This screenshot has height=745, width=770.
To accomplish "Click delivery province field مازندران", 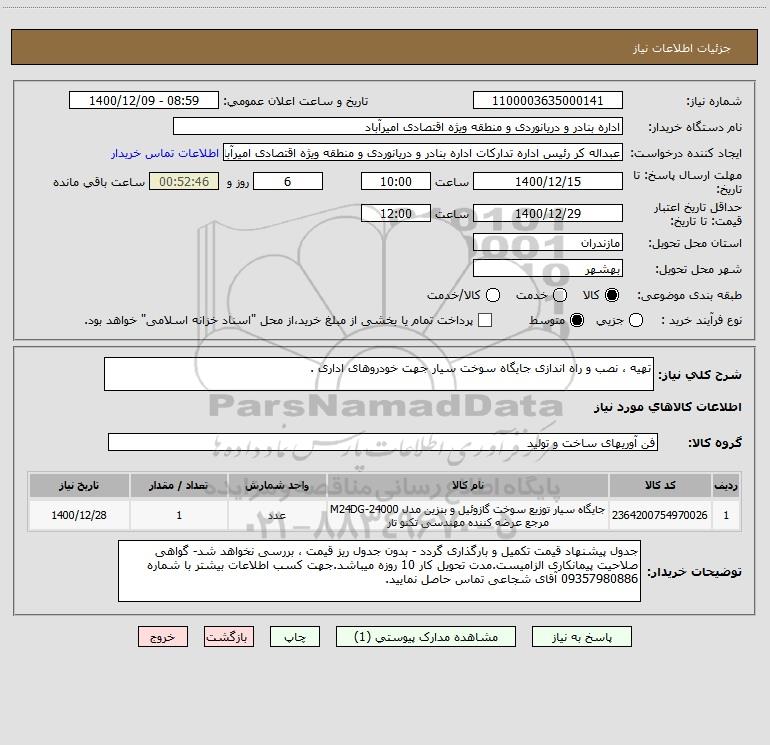I will pos(548,243).
